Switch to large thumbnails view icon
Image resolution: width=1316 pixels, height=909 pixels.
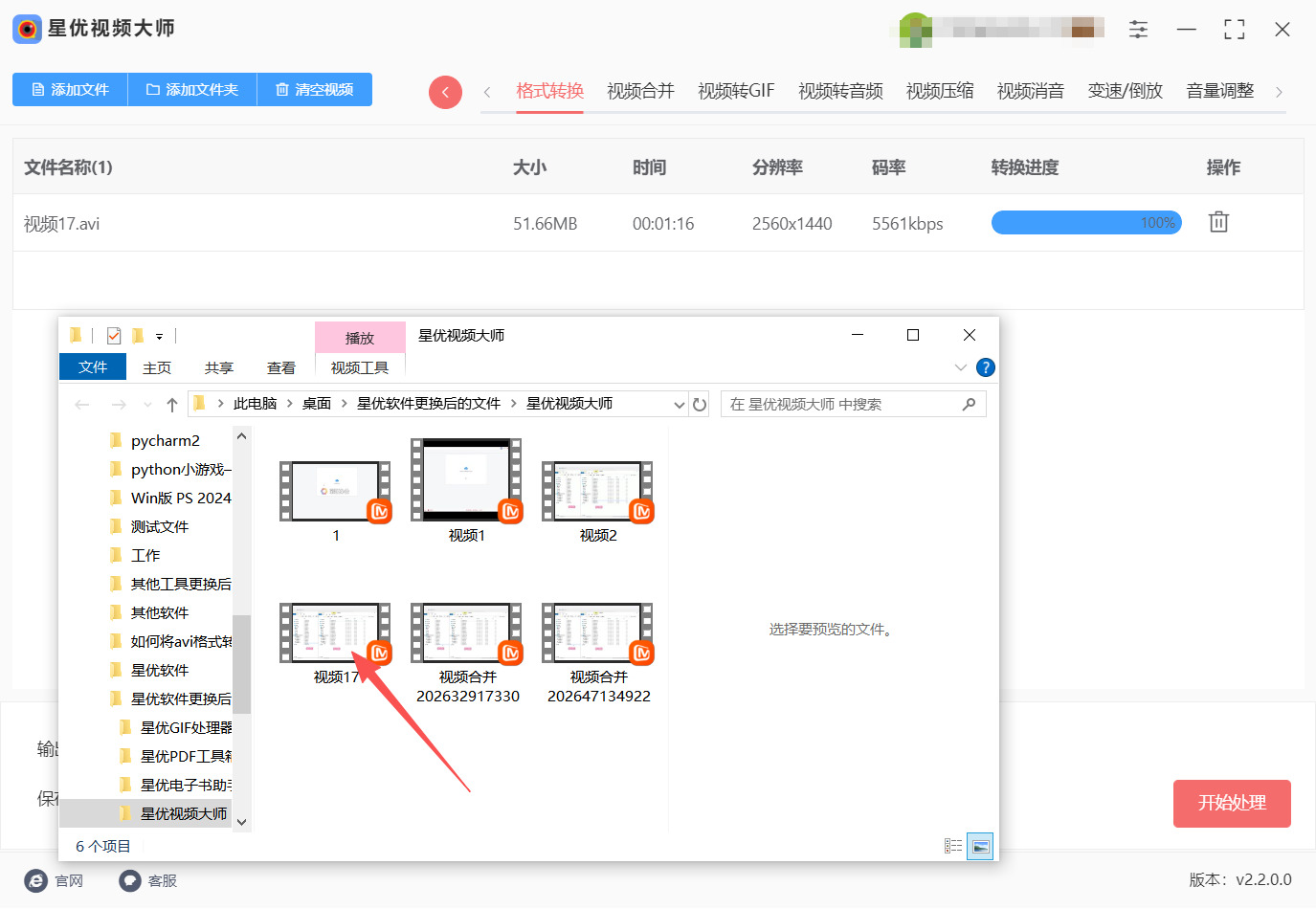click(980, 846)
